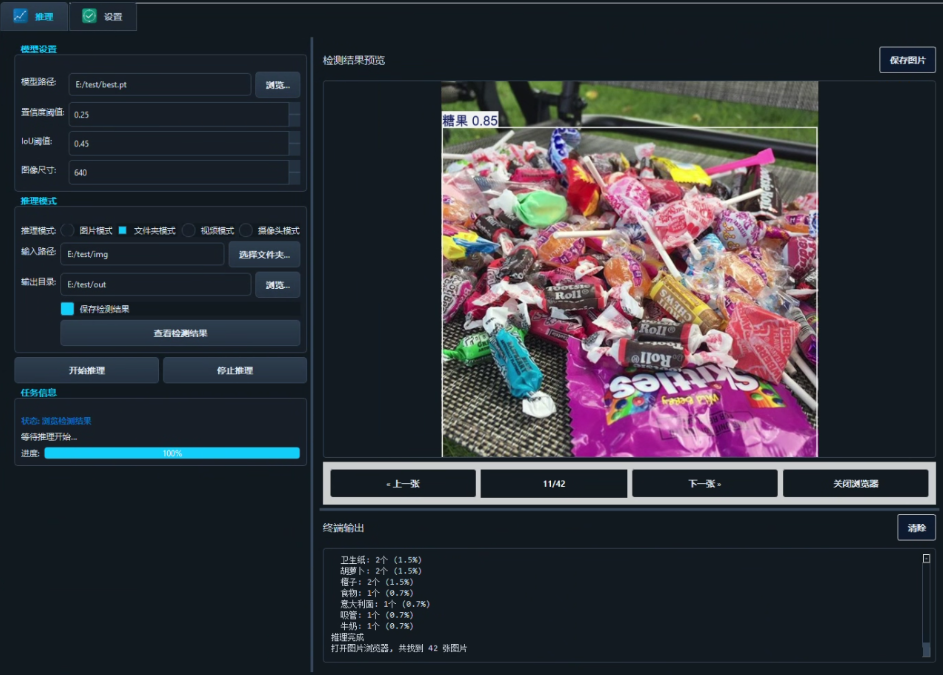Switch to the 推理 tab
Image resolution: width=943 pixels, height=675 pixels.
pos(34,16)
